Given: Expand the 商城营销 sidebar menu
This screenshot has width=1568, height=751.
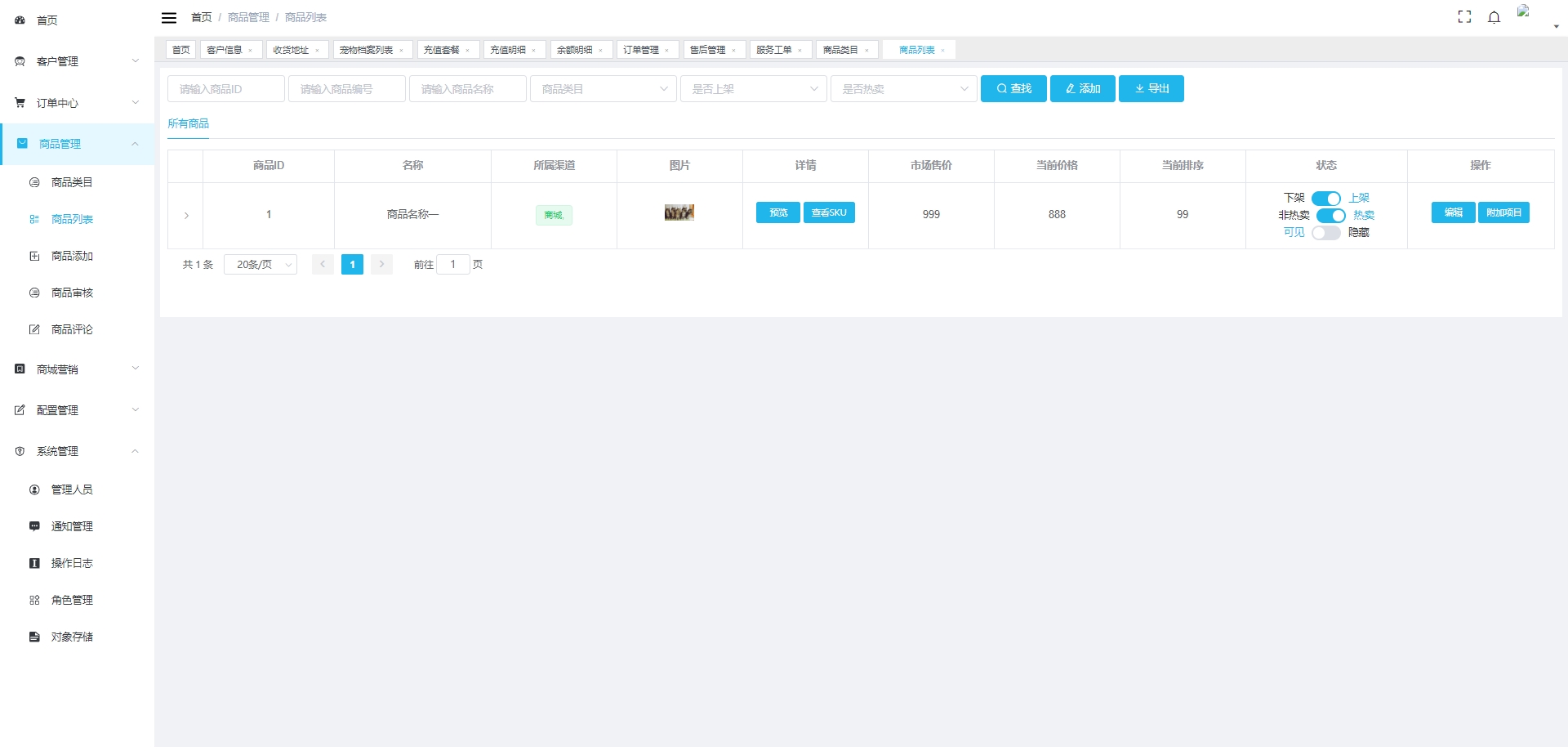Looking at the screenshot, I should pos(136,369).
